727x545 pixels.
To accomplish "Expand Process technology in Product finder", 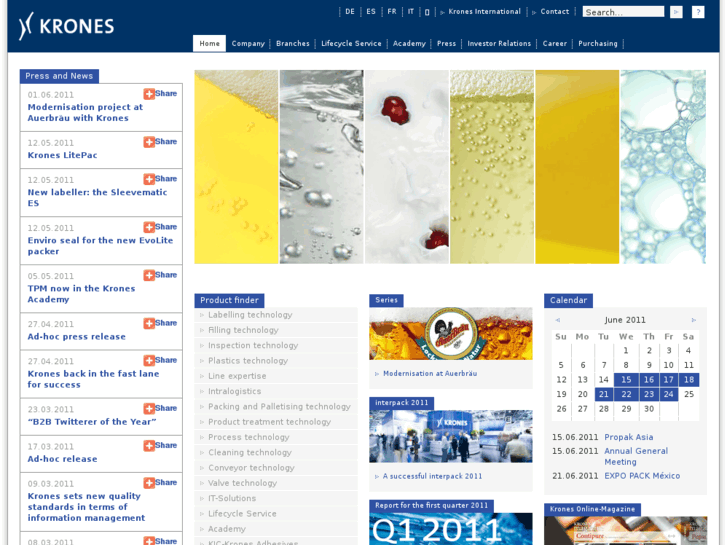I will click(x=276, y=437).
